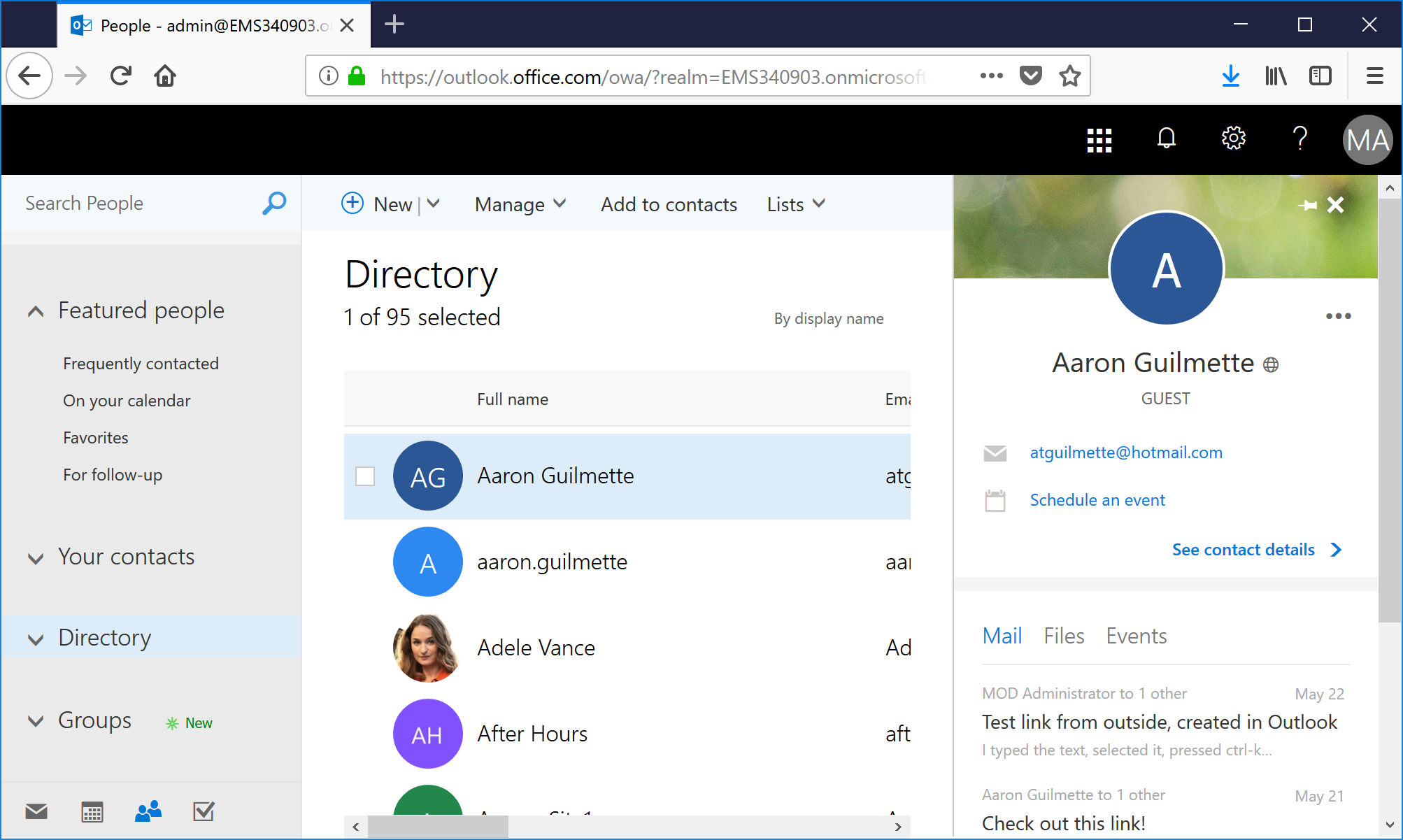1403x840 pixels.
Task: Switch to Mail using the envelope icon
Action: tap(36, 811)
